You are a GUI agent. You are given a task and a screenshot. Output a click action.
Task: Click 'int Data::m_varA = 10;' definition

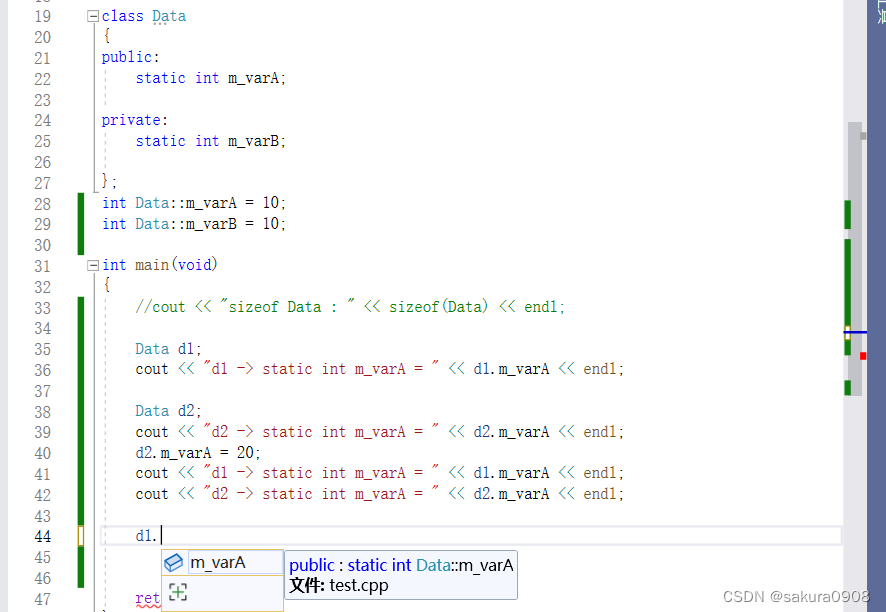194,203
